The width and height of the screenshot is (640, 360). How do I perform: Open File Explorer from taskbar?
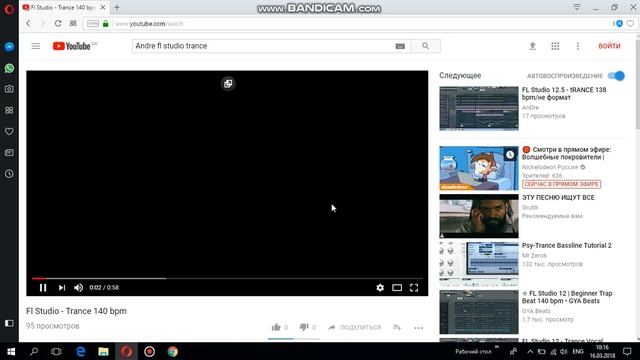point(103,351)
